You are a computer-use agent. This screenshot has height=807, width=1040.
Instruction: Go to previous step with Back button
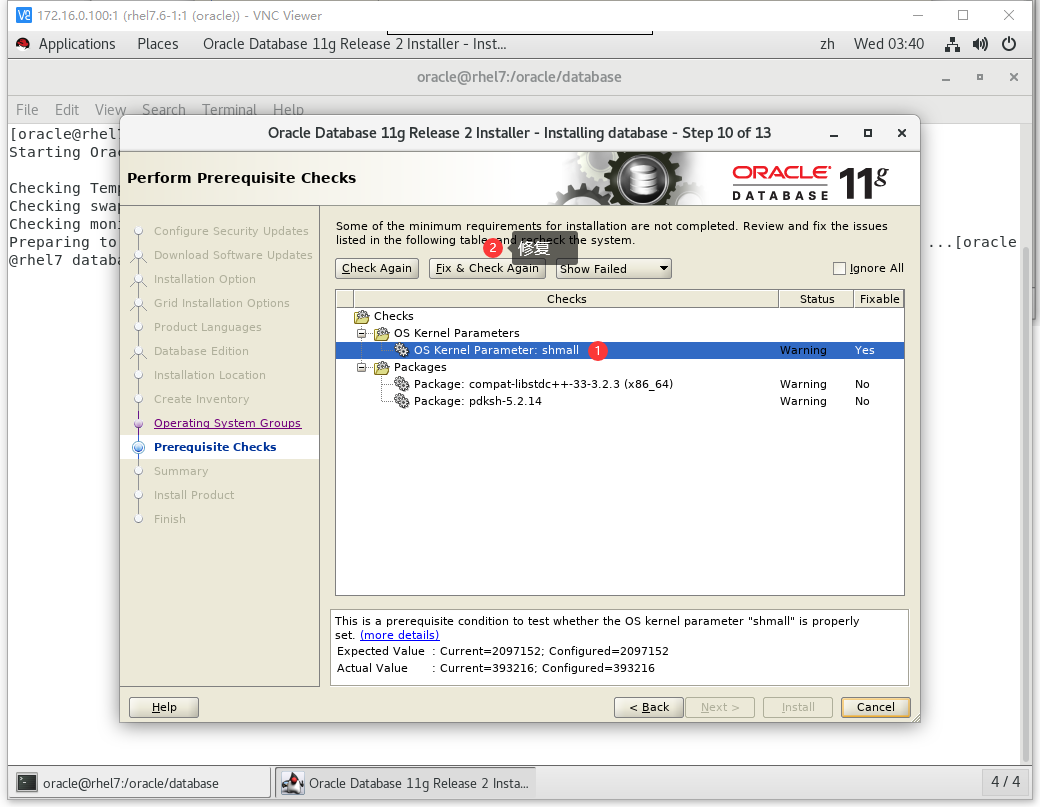tap(649, 707)
